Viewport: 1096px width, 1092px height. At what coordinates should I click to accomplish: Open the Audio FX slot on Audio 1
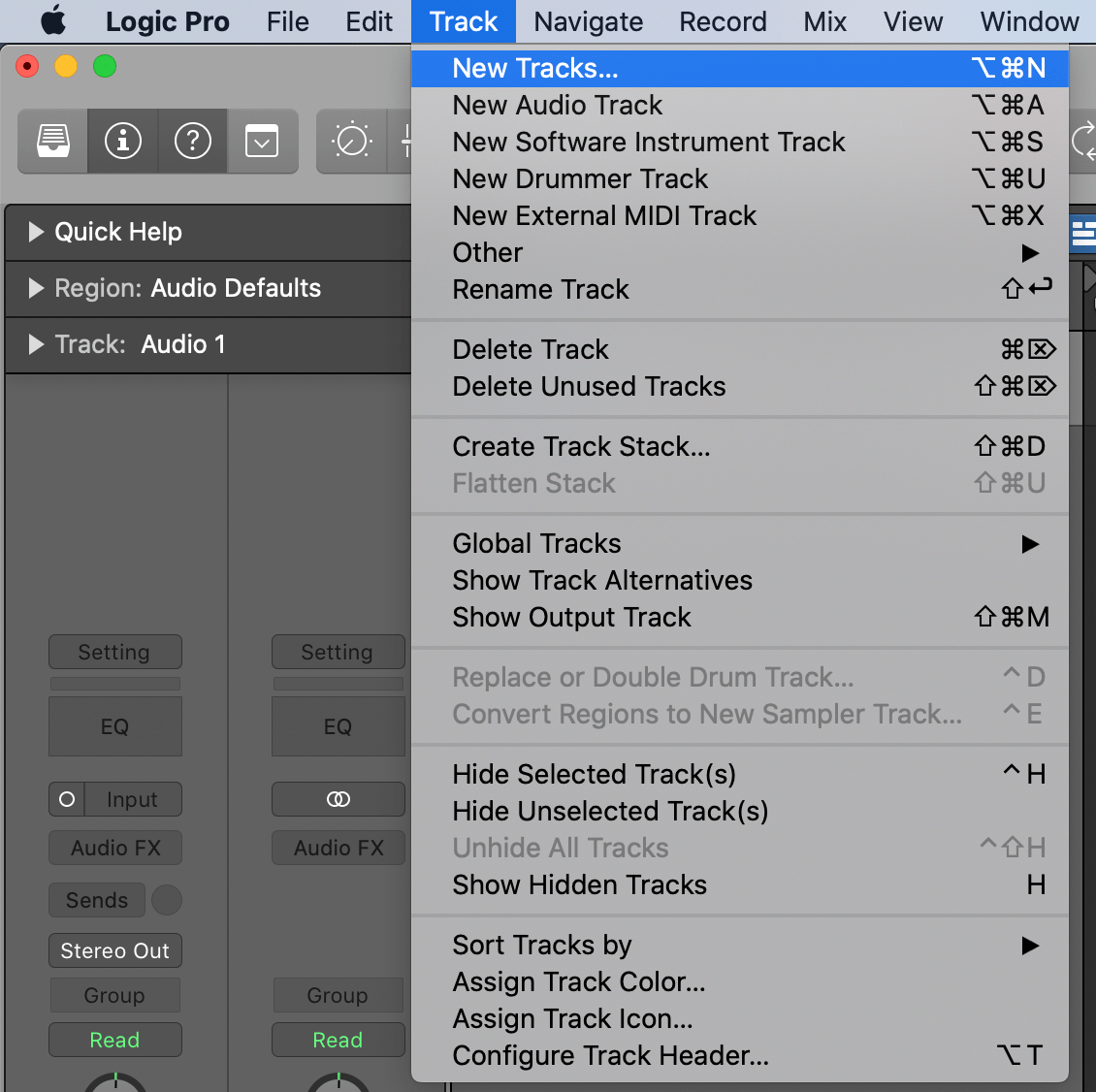click(114, 848)
